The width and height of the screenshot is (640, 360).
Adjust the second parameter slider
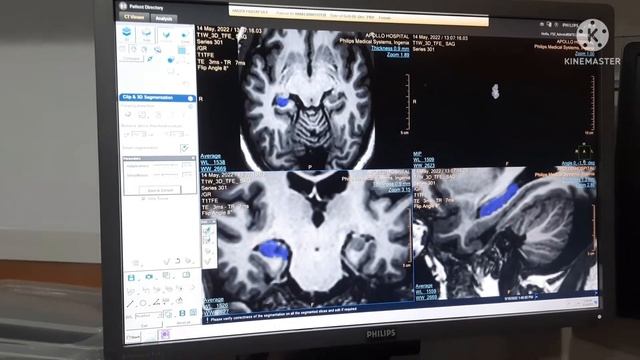[165, 174]
